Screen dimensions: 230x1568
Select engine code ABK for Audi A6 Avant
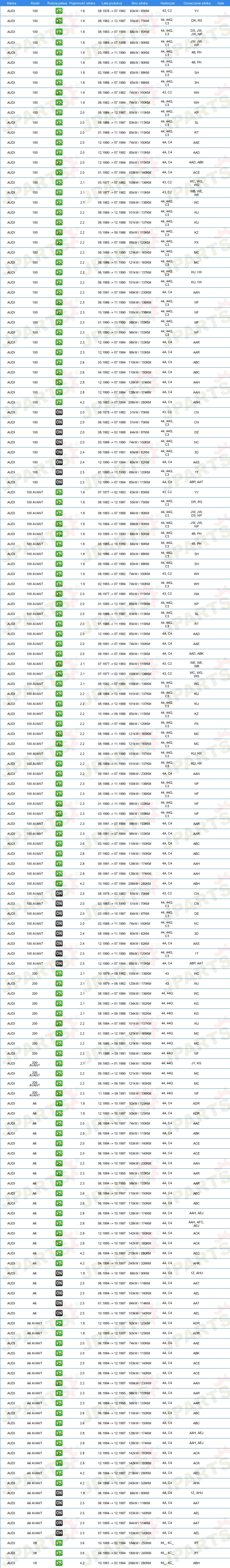tap(196, 1353)
